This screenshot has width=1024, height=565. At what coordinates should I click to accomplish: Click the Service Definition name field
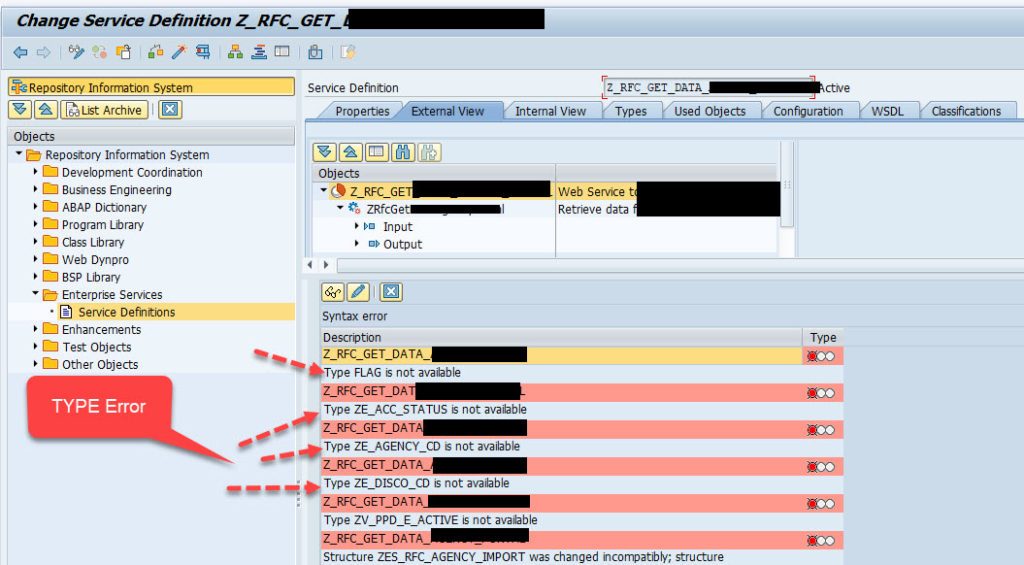coord(708,88)
